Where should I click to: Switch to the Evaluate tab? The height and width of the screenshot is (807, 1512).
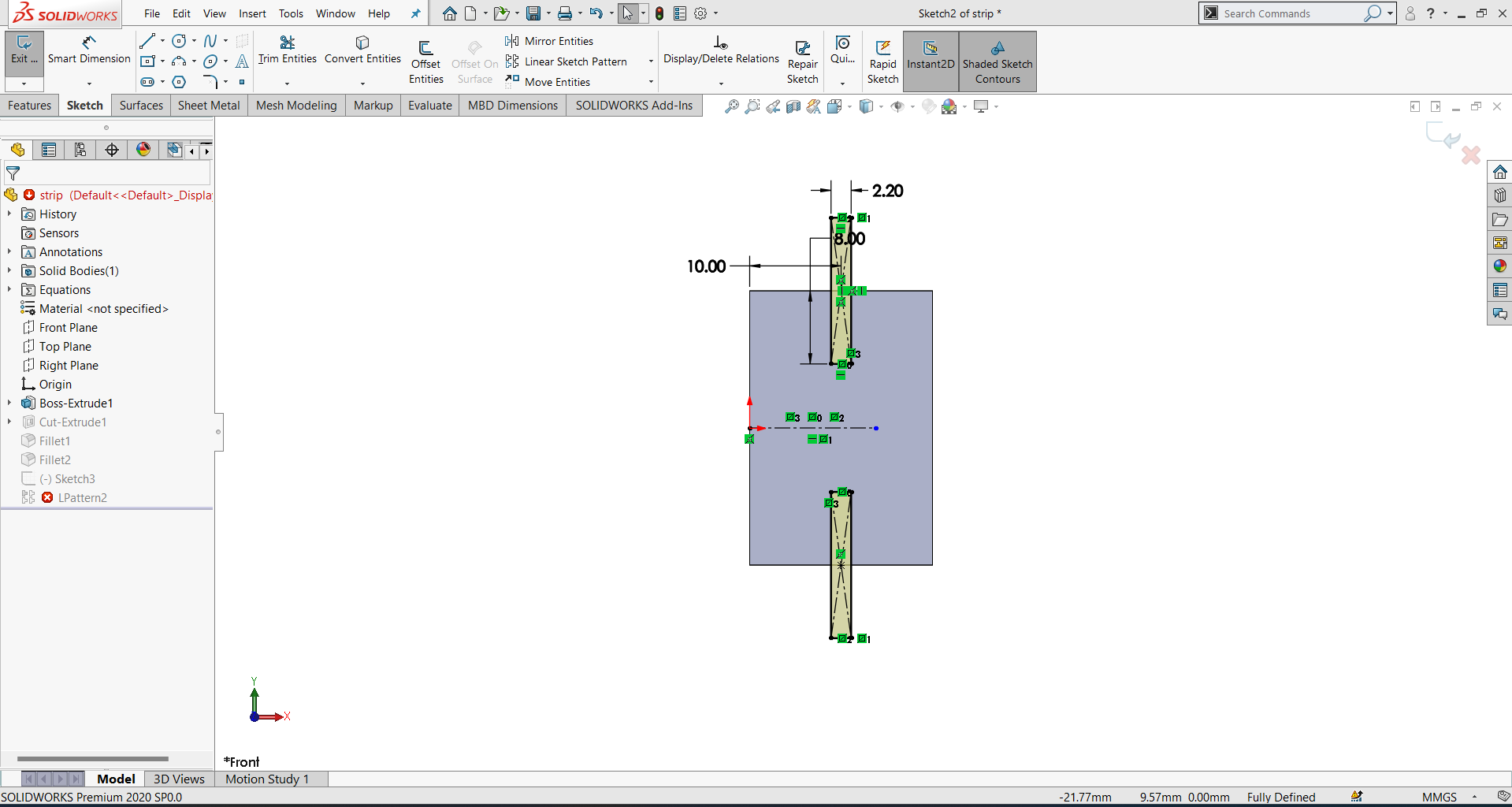click(x=430, y=106)
